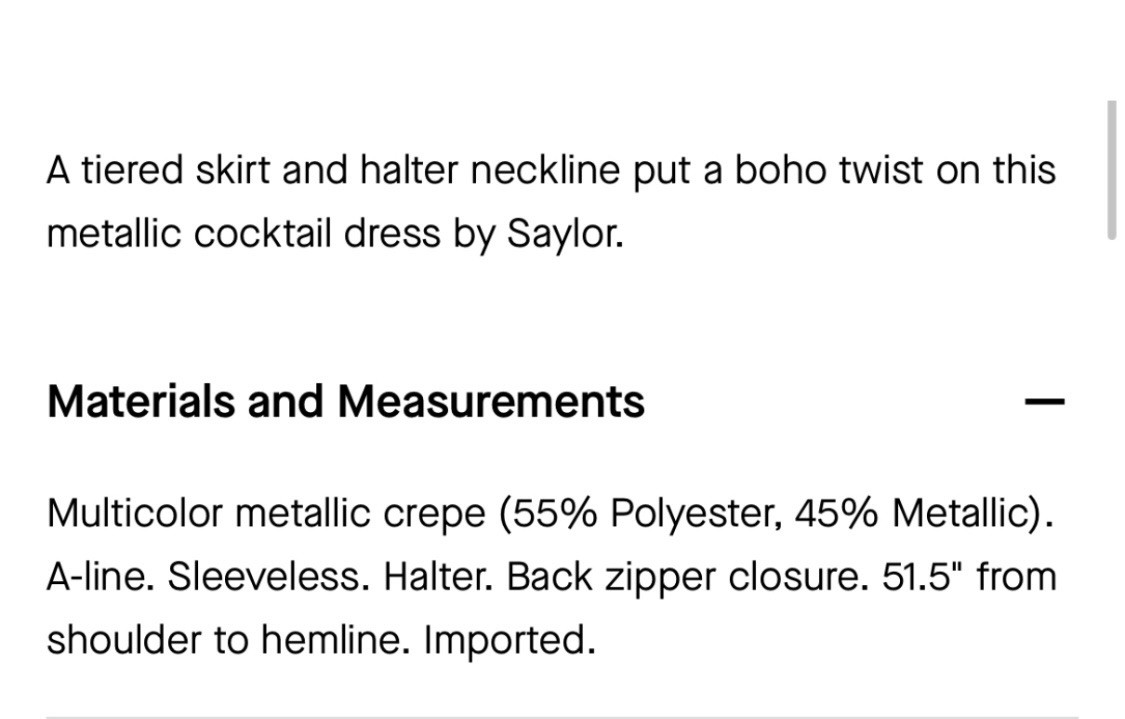
Task: Click the minus icon beside the section heading
Action: pos(1044,401)
